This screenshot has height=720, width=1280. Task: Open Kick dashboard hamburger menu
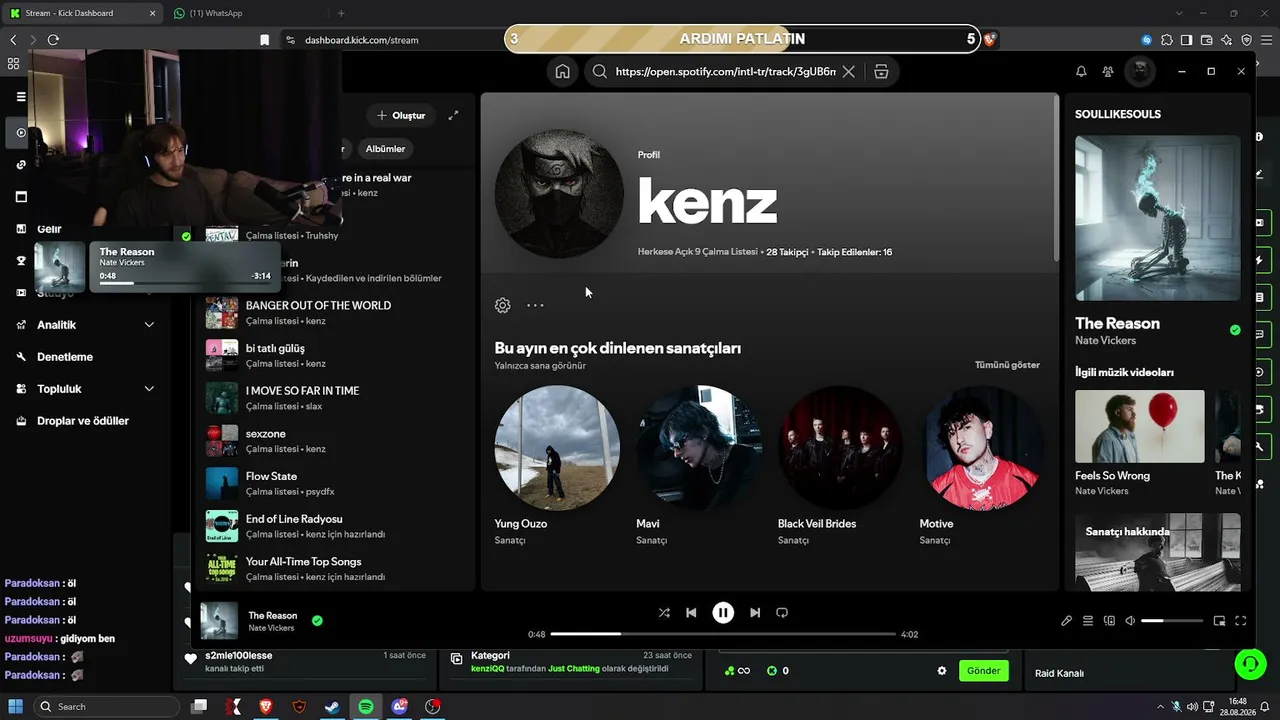tap(21, 97)
